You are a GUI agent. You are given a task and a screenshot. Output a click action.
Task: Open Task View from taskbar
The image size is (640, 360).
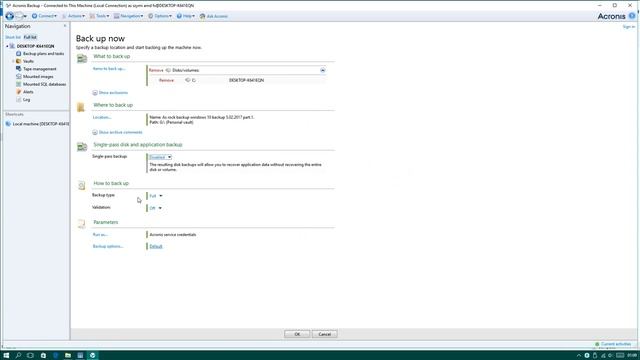[x=30, y=356]
